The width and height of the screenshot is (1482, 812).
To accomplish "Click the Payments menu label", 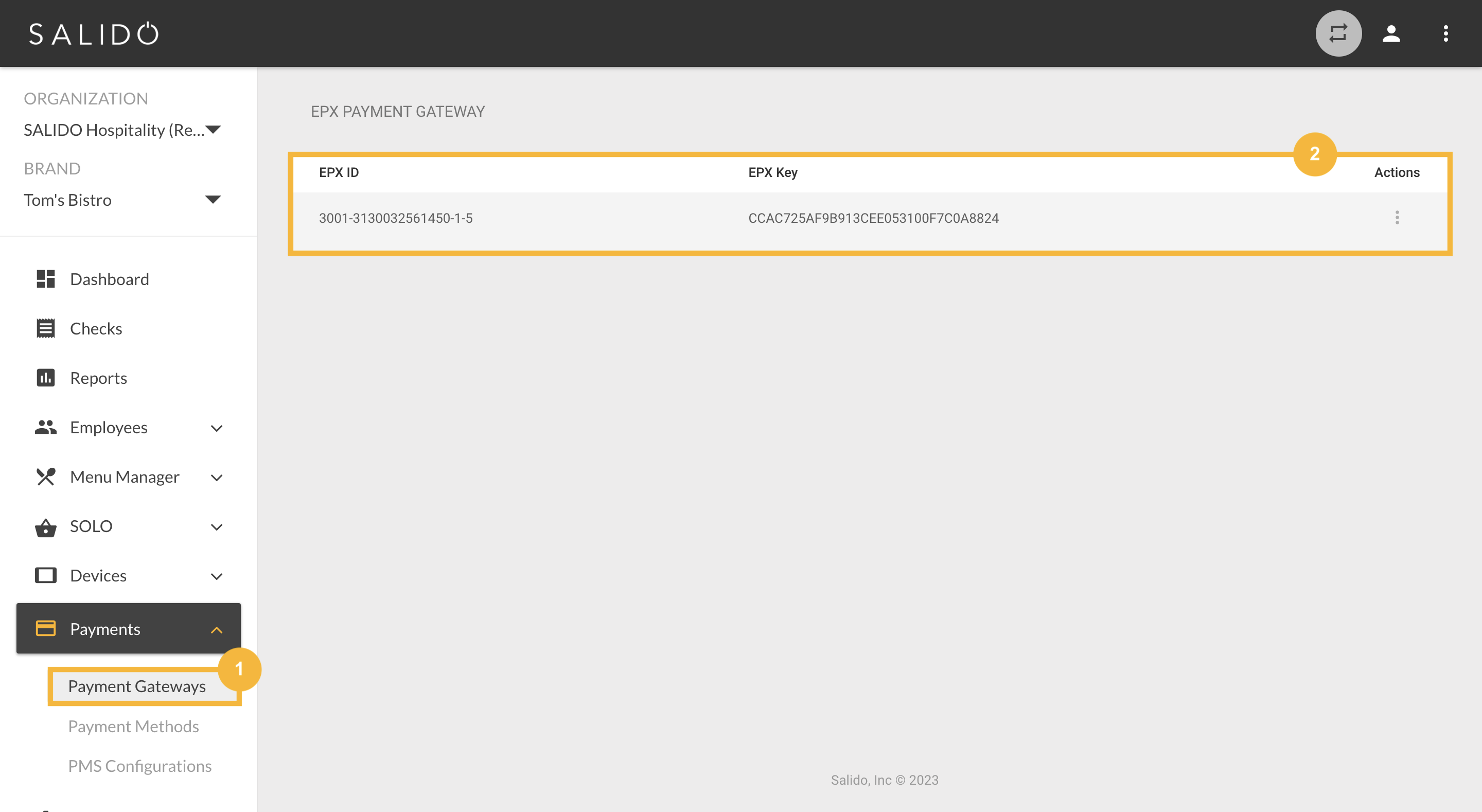I will pyautogui.click(x=105, y=629).
